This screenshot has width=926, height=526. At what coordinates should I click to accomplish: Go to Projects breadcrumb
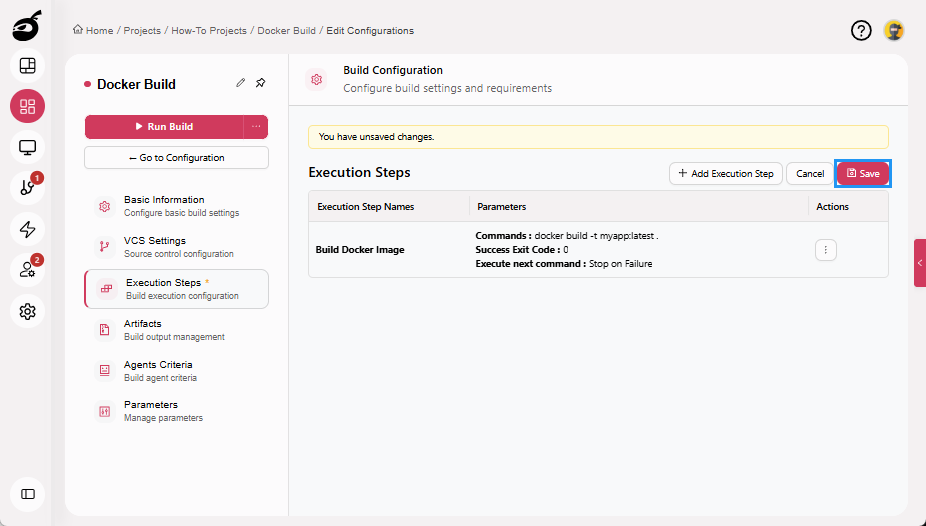point(142,30)
